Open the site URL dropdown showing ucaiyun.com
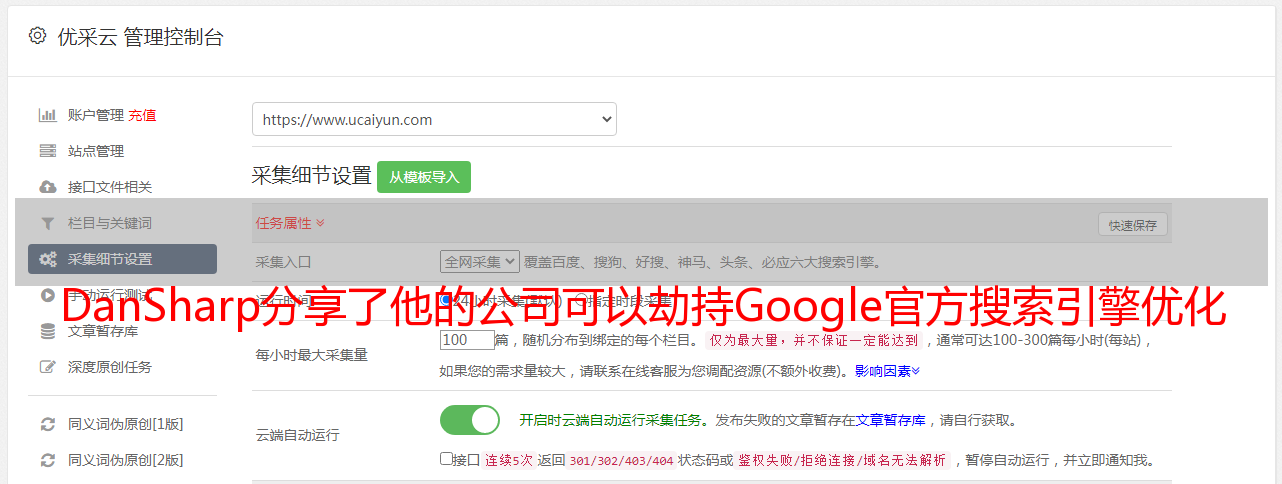Screen dimensions: 1282x484 pos(434,119)
